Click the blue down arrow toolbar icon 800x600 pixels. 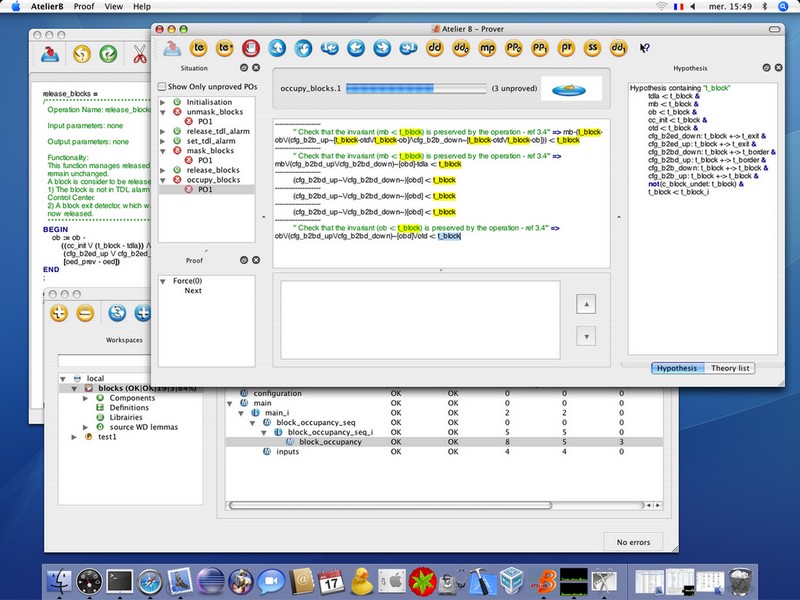click(x=303, y=48)
